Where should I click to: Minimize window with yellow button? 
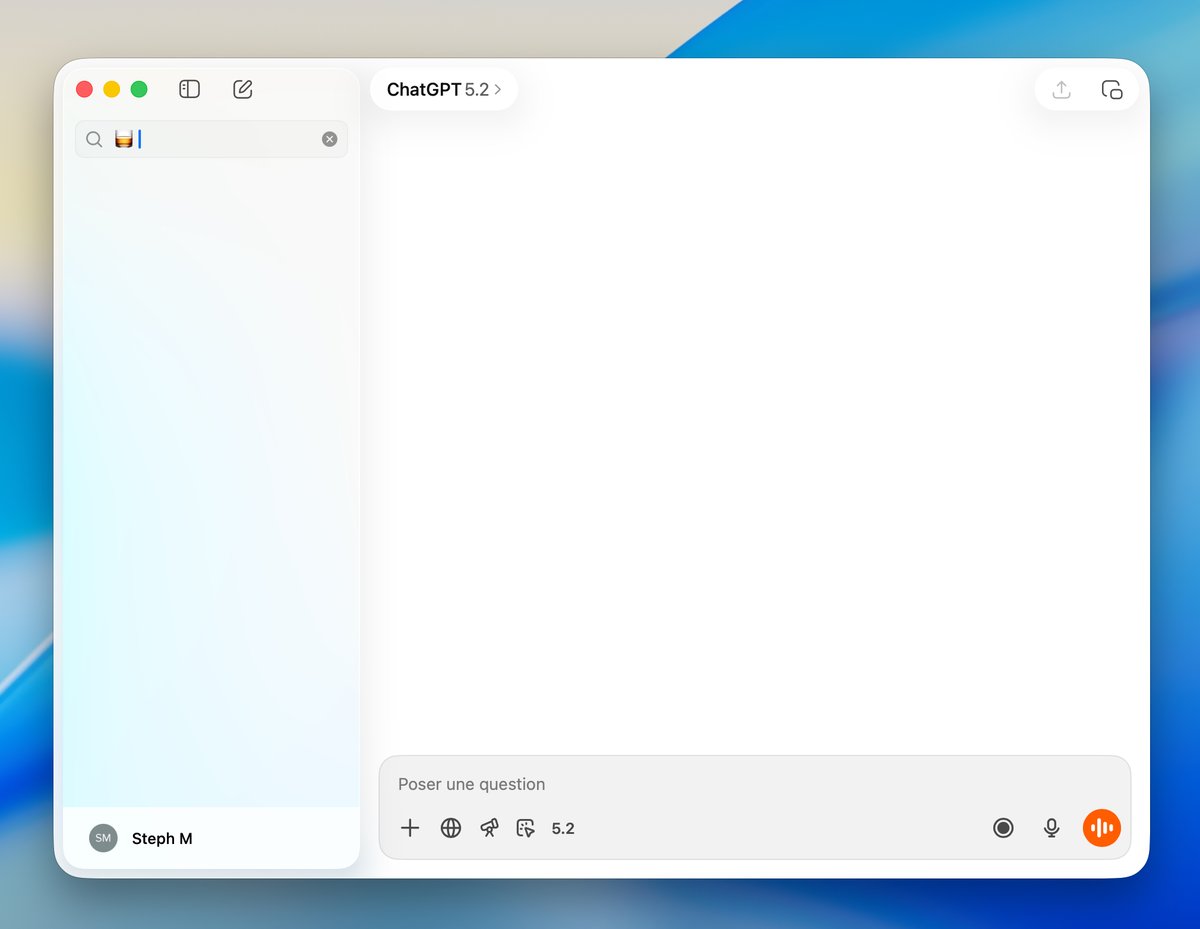(112, 89)
